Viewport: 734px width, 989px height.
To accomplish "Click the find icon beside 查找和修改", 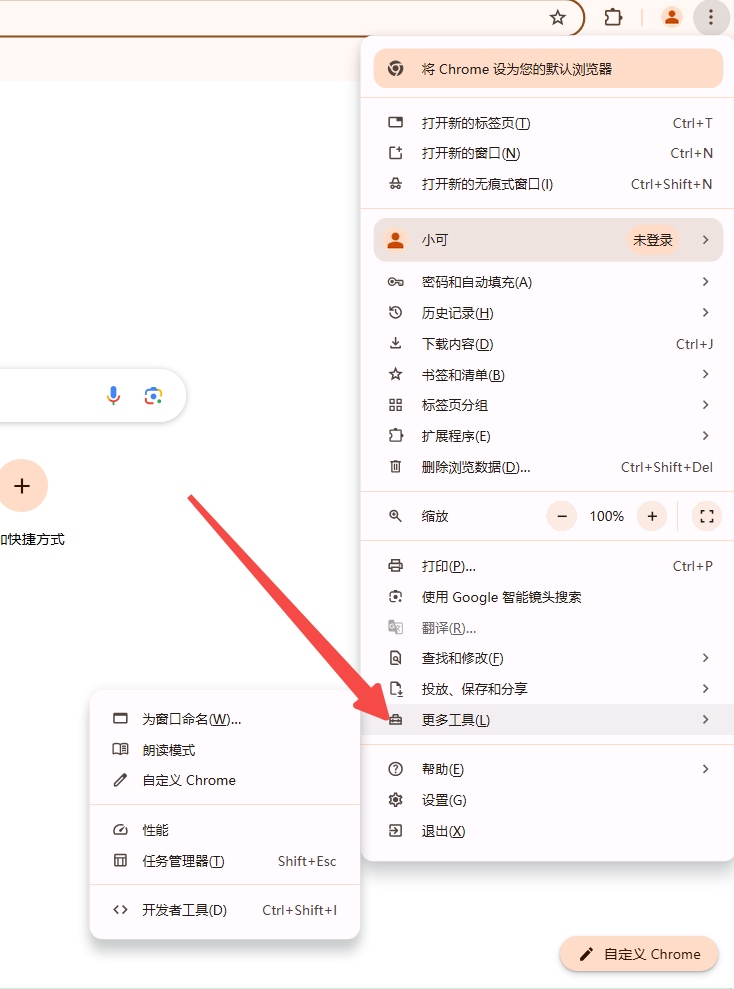I will 395,658.
